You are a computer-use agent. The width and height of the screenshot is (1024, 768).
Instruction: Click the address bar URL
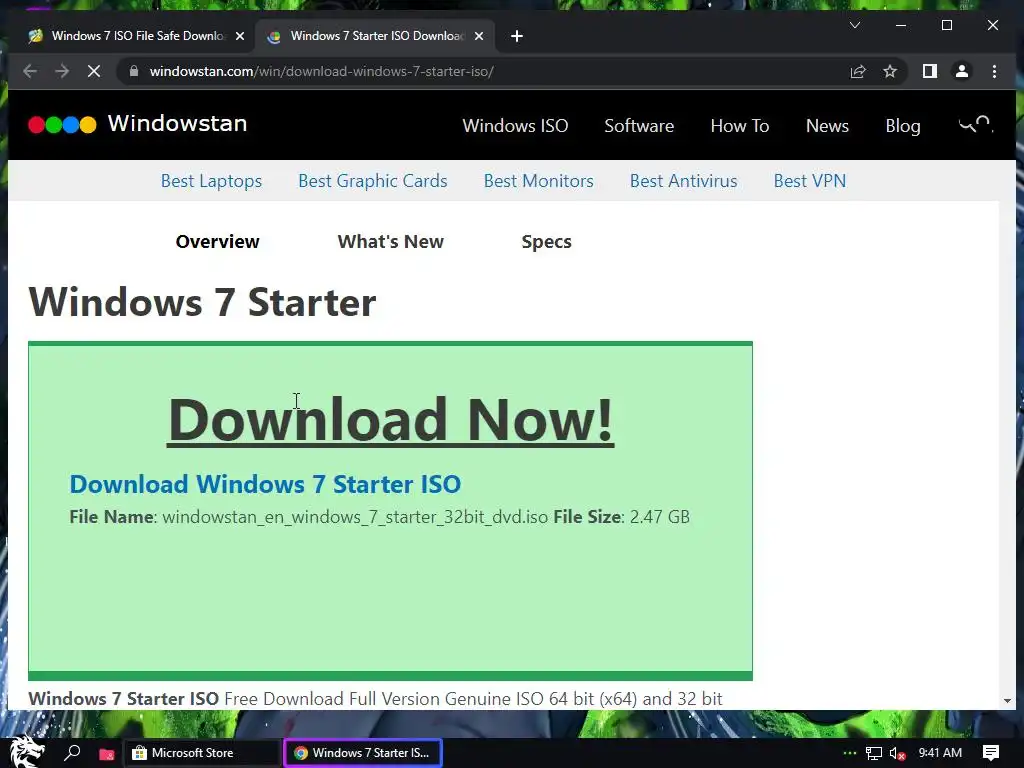[321, 71]
